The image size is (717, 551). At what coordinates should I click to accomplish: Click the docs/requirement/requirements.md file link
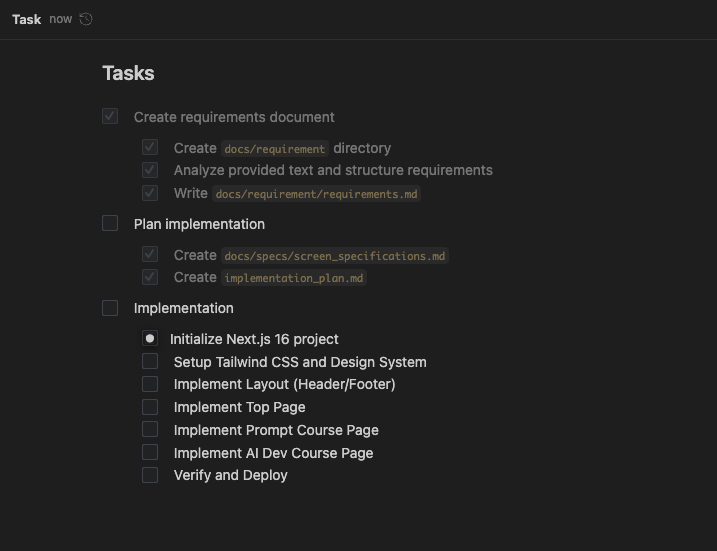tap(316, 194)
